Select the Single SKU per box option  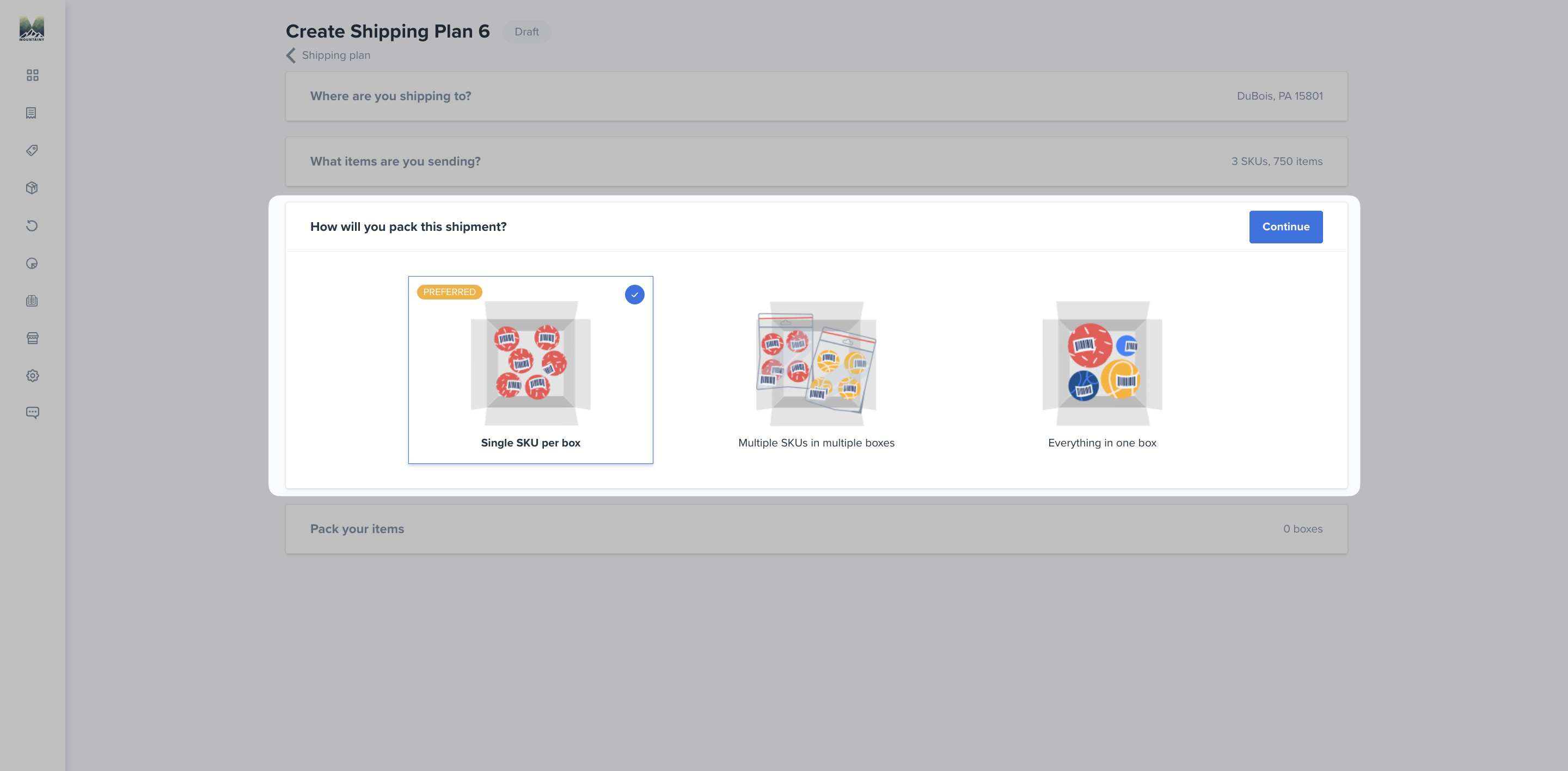pos(530,370)
